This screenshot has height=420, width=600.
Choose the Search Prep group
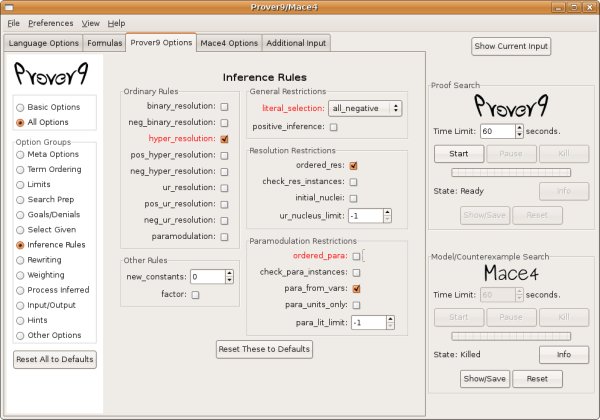(45, 199)
